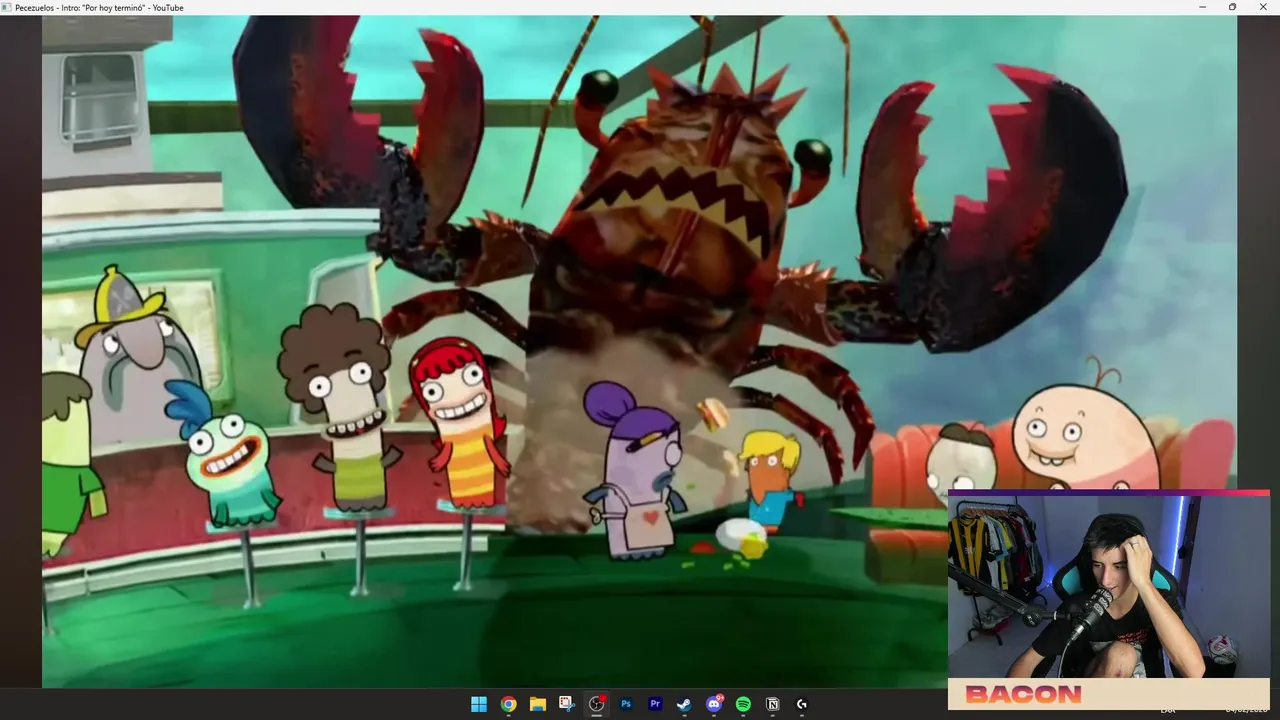Open Premiere Pro from the taskbar
Viewport: 1280px width, 720px height.
point(655,704)
